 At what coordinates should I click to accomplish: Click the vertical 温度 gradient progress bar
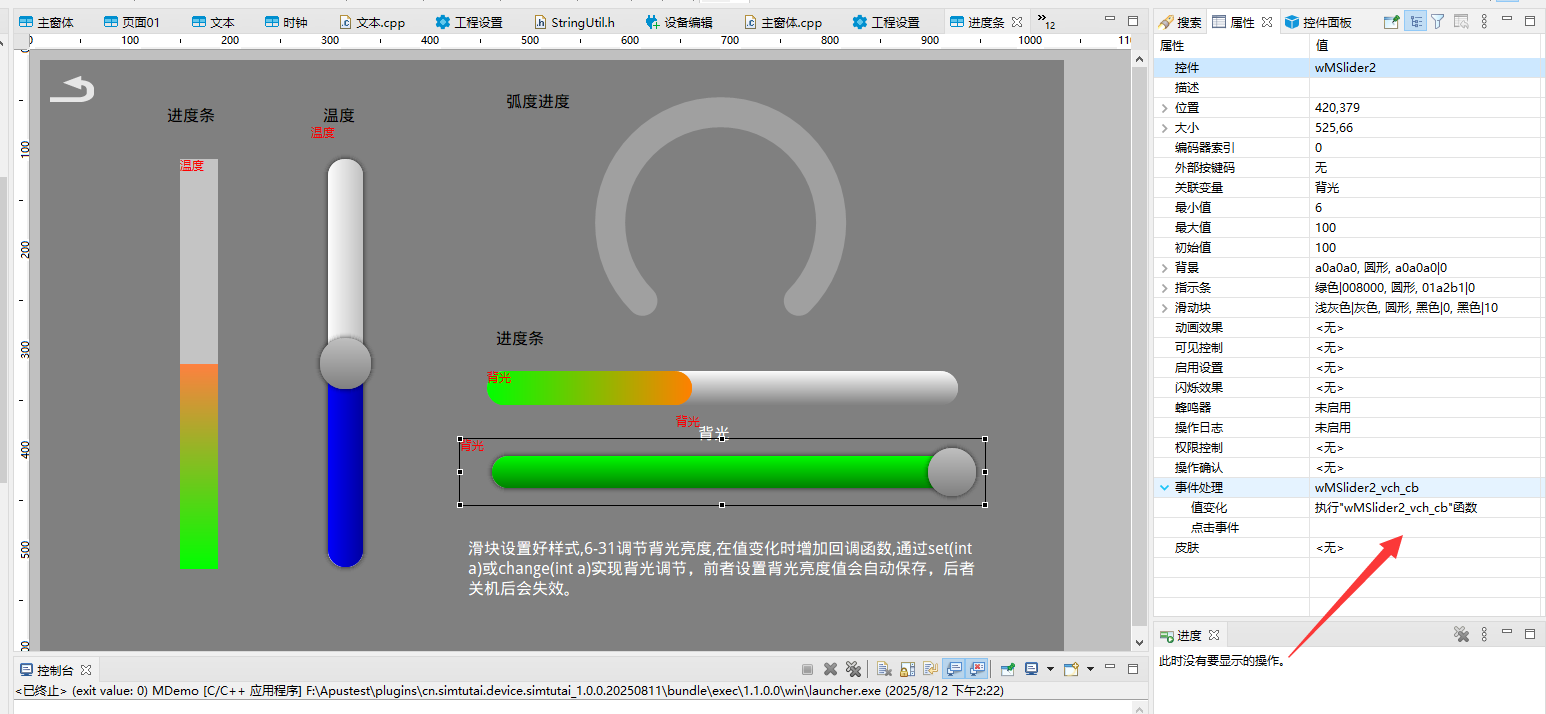click(199, 364)
